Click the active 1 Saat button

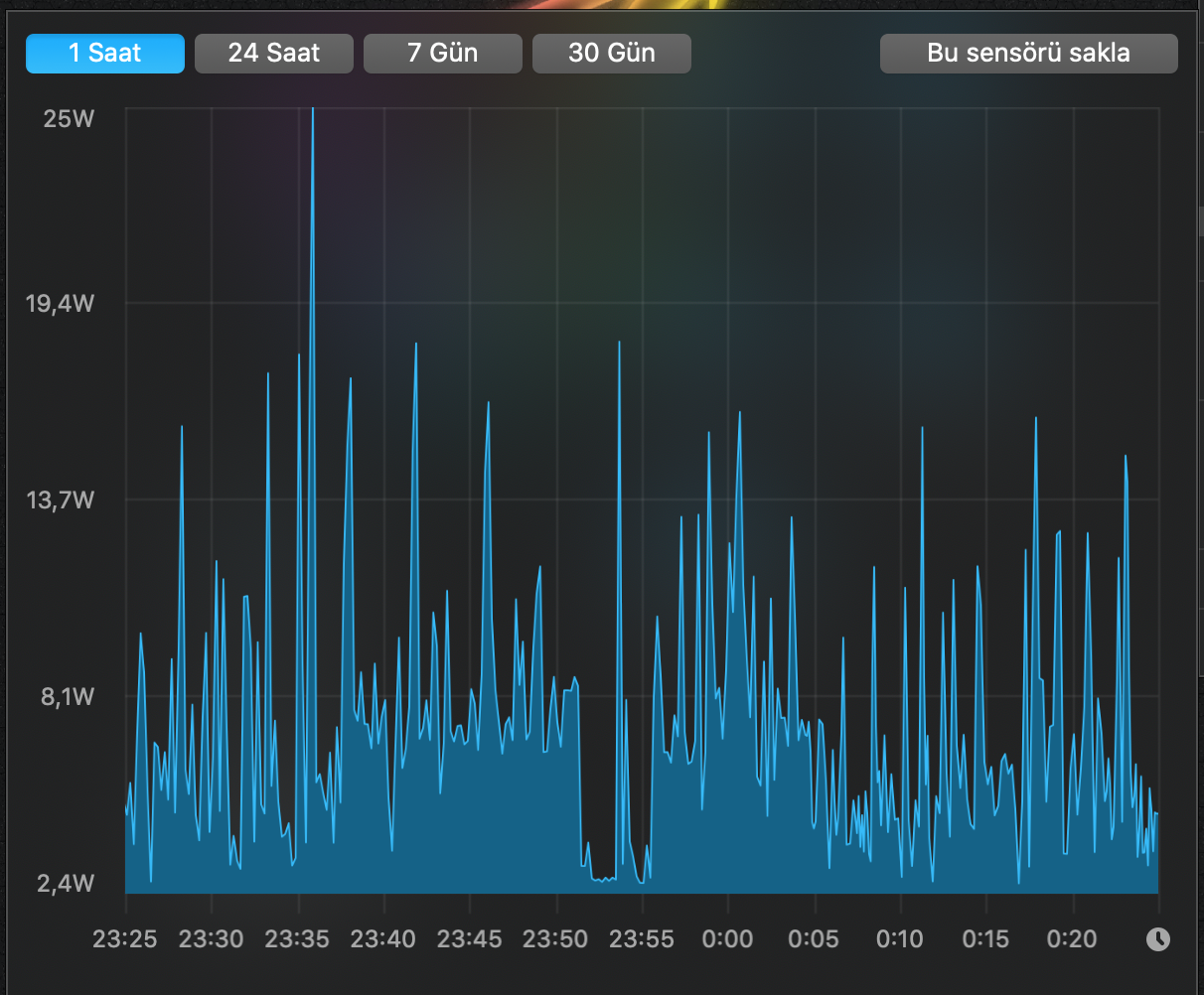click(x=104, y=53)
